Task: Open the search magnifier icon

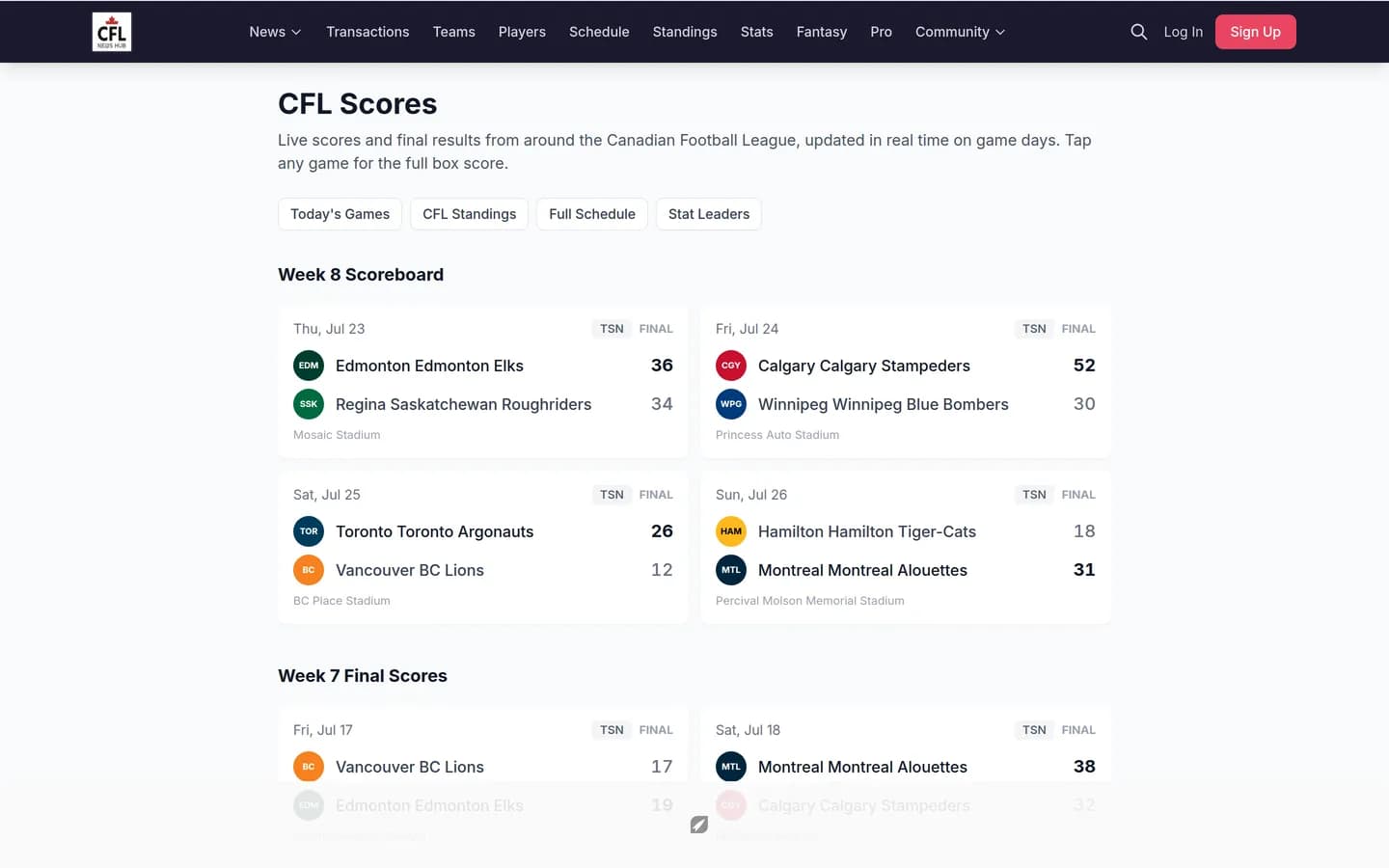Action: [x=1138, y=32]
